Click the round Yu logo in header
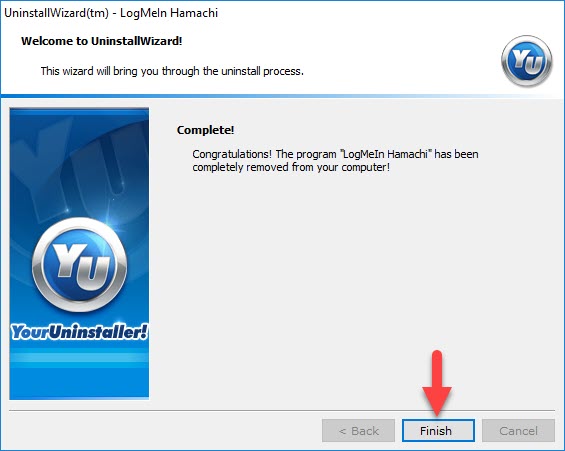The width and height of the screenshot is (565, 451). [526, 61]
